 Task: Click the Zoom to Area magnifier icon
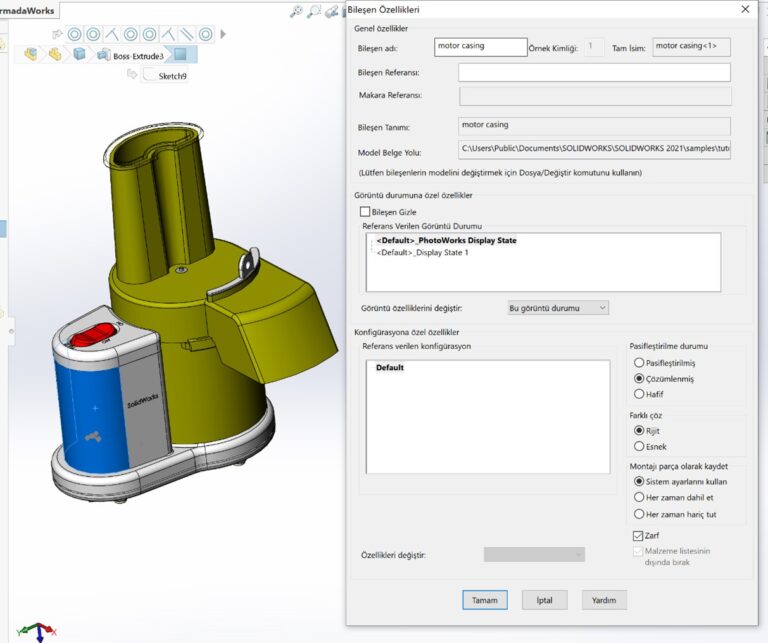click(x=315, y=12)
